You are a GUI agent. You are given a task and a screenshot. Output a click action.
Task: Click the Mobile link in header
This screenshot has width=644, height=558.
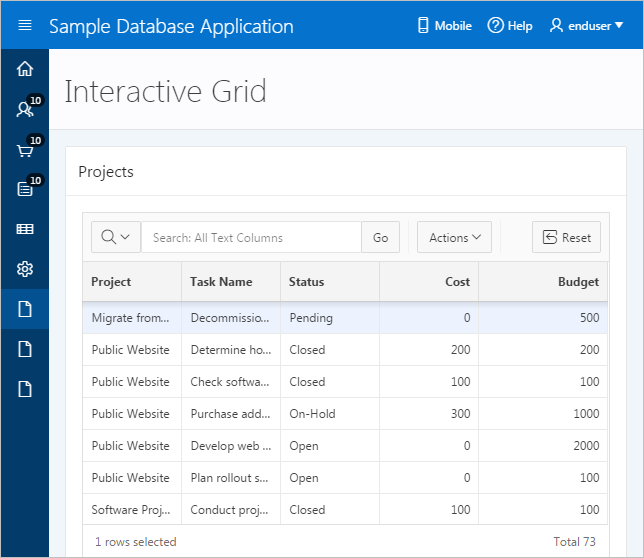[x=444, y=26]
